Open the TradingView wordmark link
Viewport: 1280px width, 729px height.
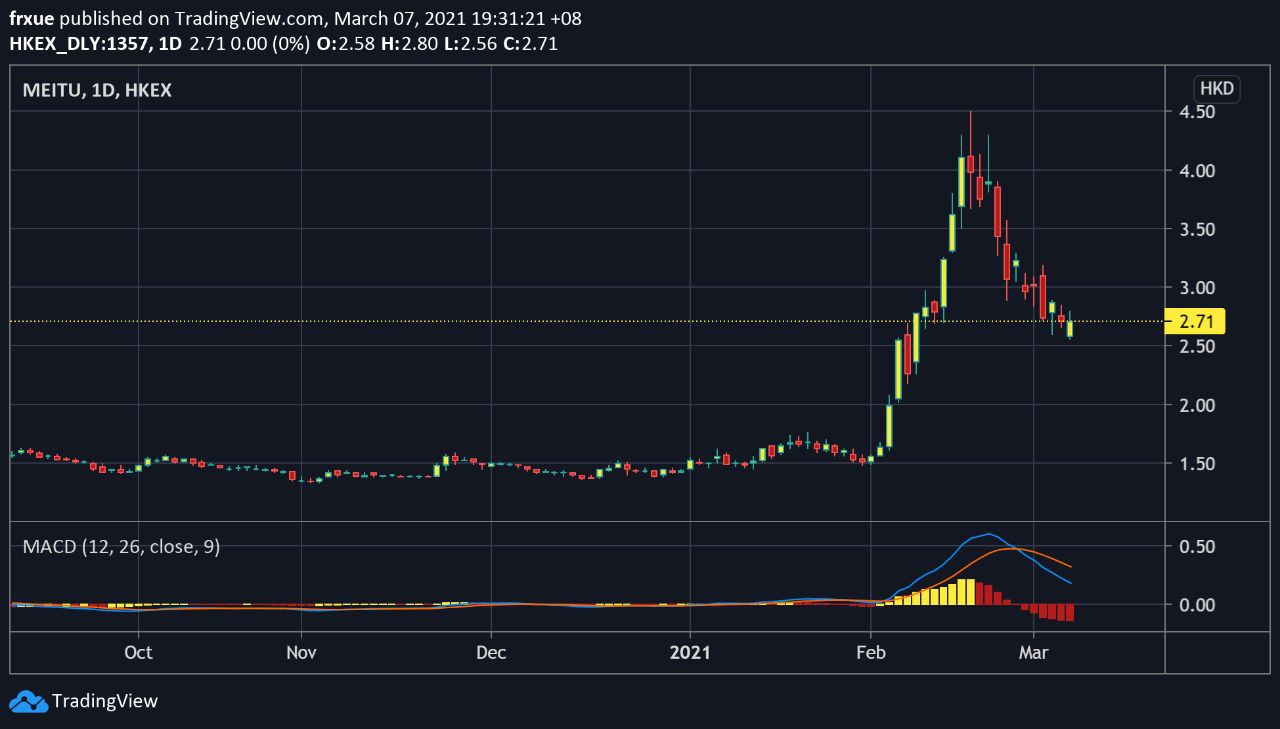coord(105,701)
